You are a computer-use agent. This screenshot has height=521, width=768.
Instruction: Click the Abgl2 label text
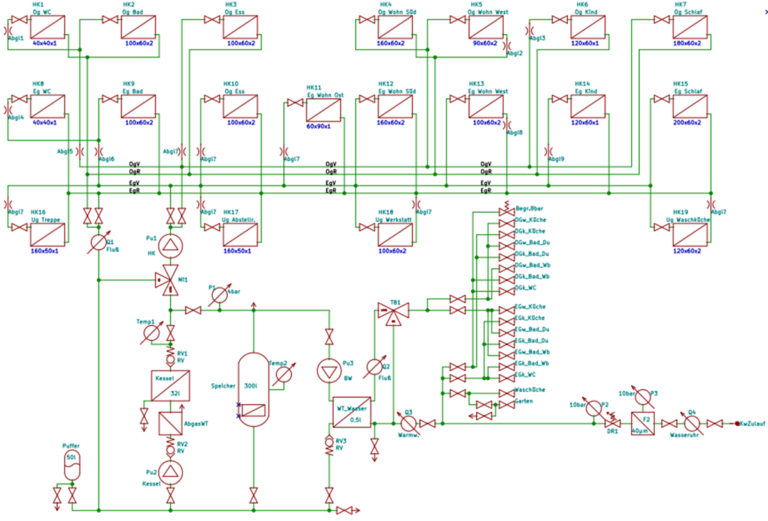(515, 53)
